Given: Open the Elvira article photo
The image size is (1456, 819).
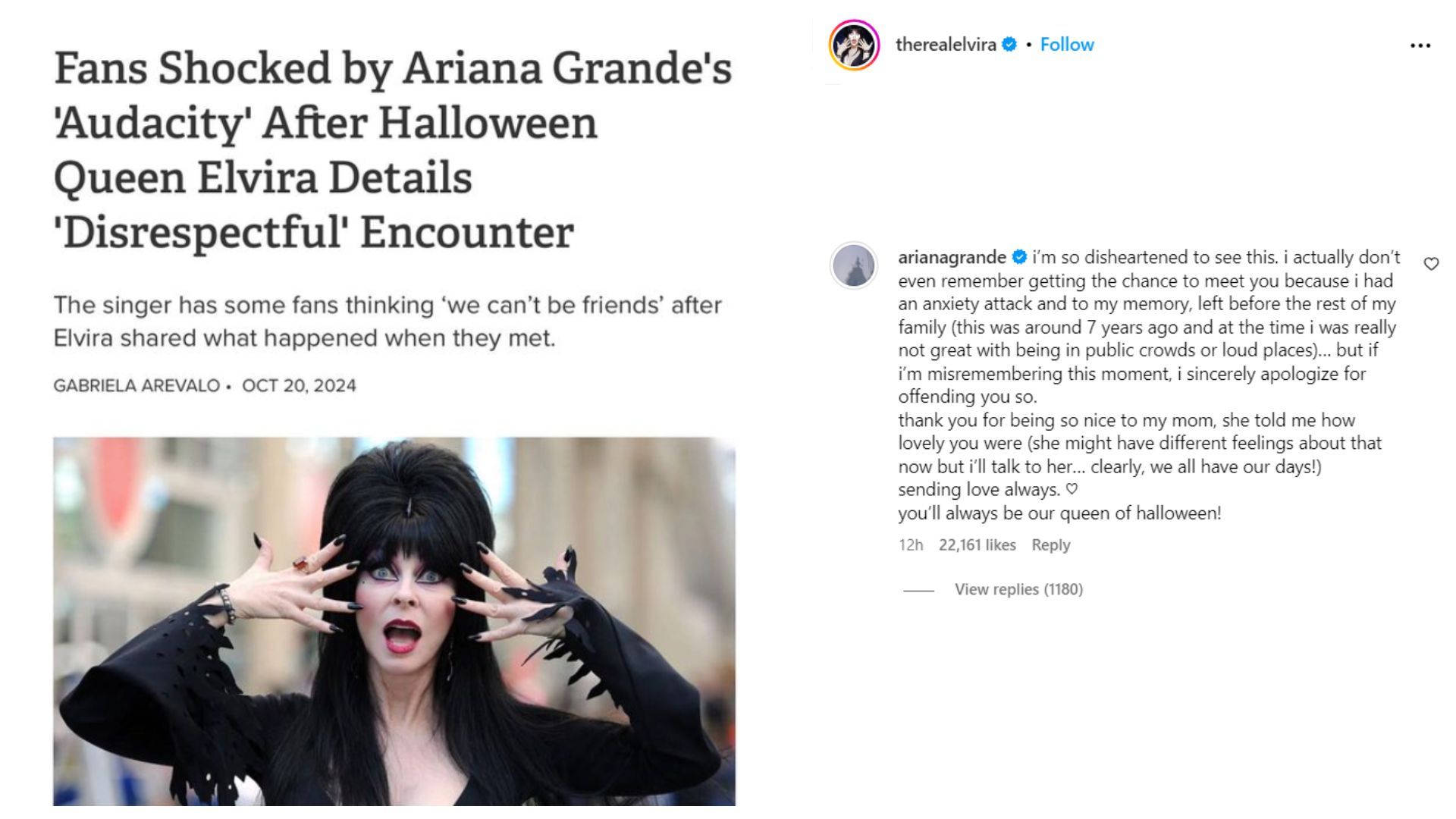Looking at the screenshot, I should click(394, 621).
